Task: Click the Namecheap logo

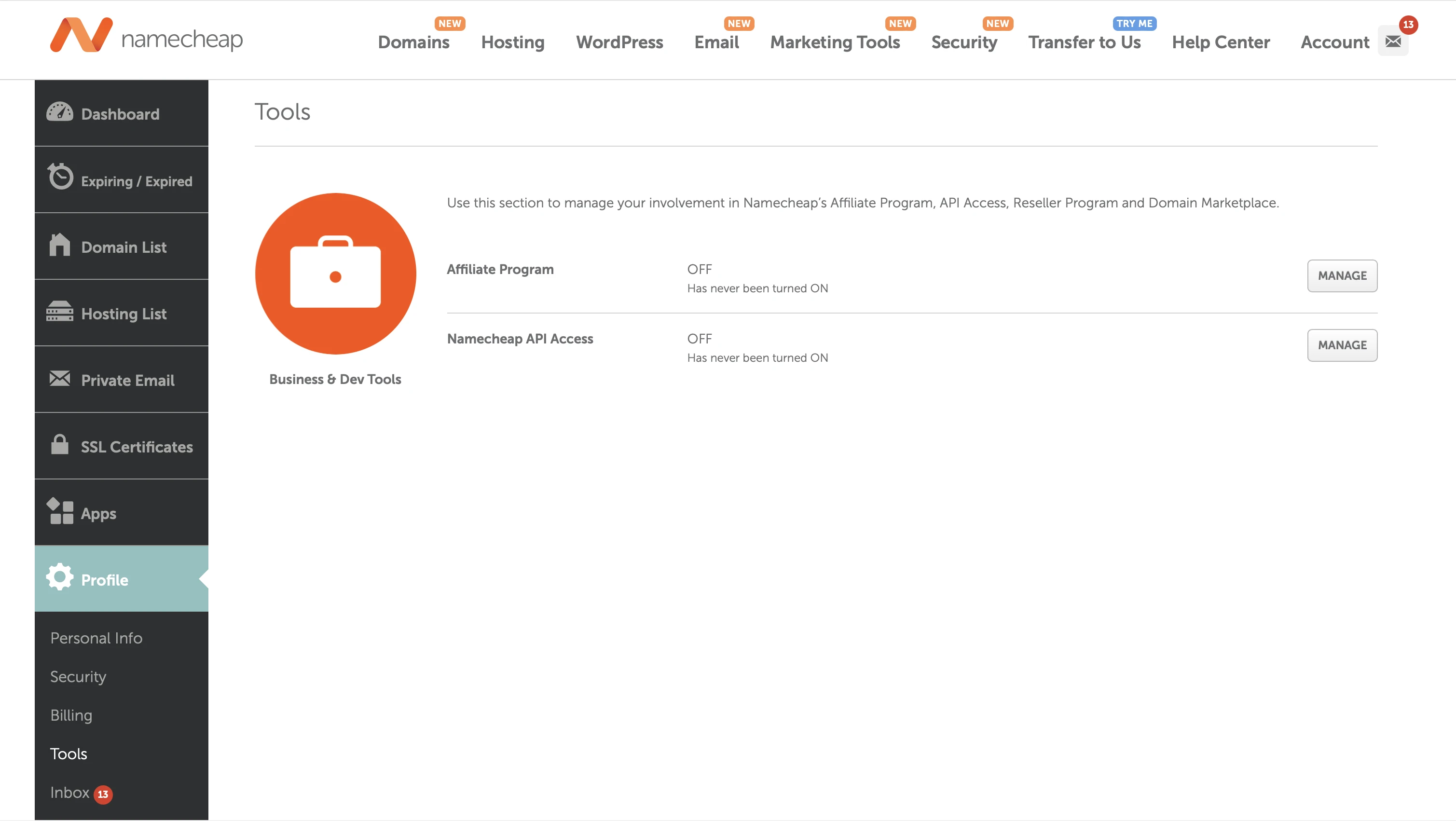Action: (146, 36)
